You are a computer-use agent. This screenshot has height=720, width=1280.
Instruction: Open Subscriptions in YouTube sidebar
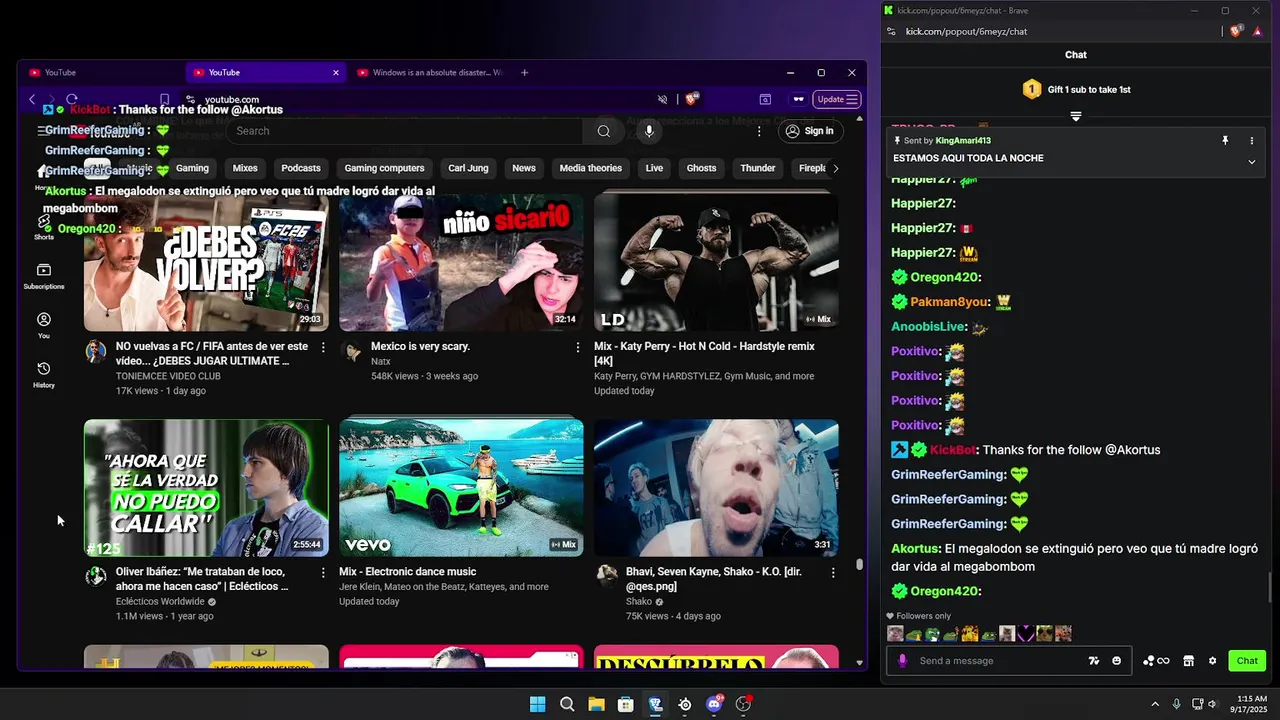pos(44,276)
